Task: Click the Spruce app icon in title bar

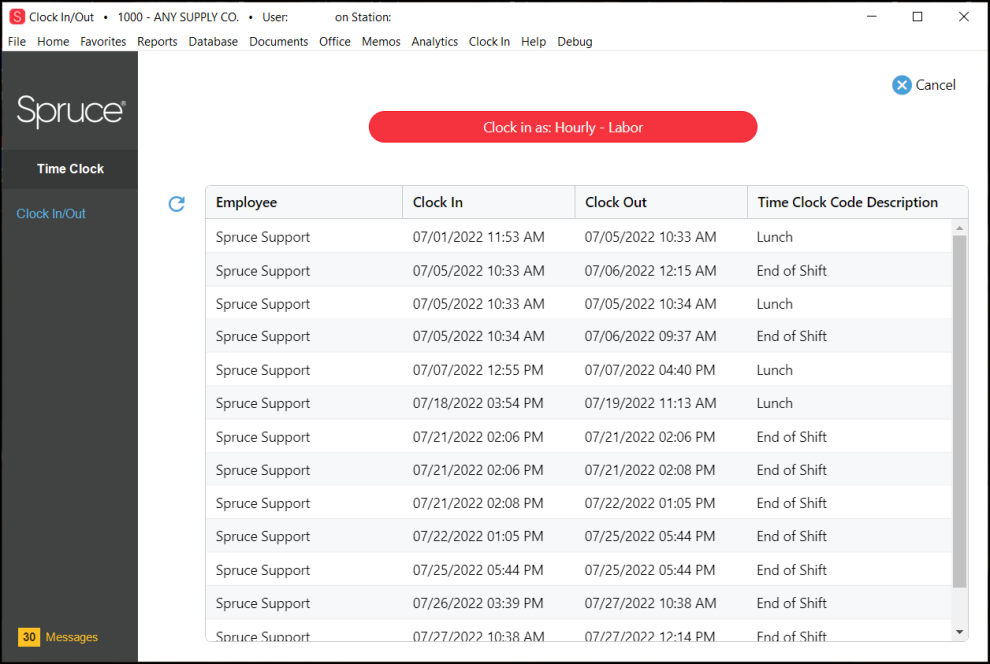Action: [x=17, y=17]
